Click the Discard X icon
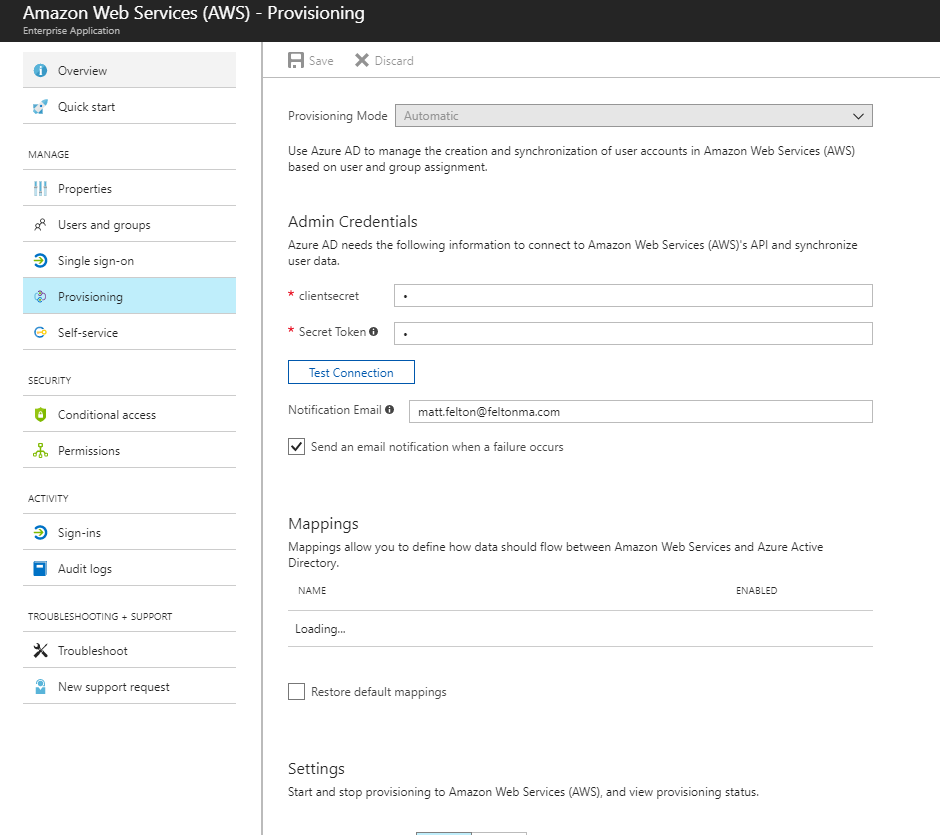940x835 pixels. (361, 60)
